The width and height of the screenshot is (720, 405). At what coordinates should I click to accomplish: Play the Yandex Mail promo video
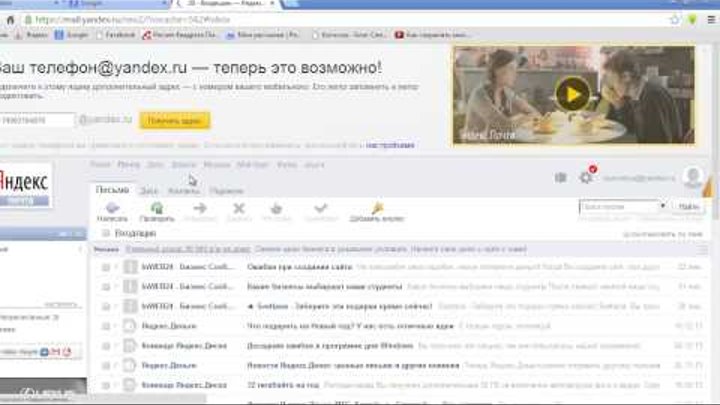(x=573, y=94)
